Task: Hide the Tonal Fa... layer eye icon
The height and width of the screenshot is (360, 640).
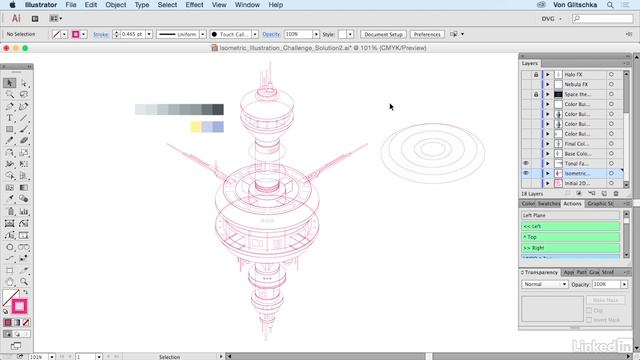Action: coord(526,163)
